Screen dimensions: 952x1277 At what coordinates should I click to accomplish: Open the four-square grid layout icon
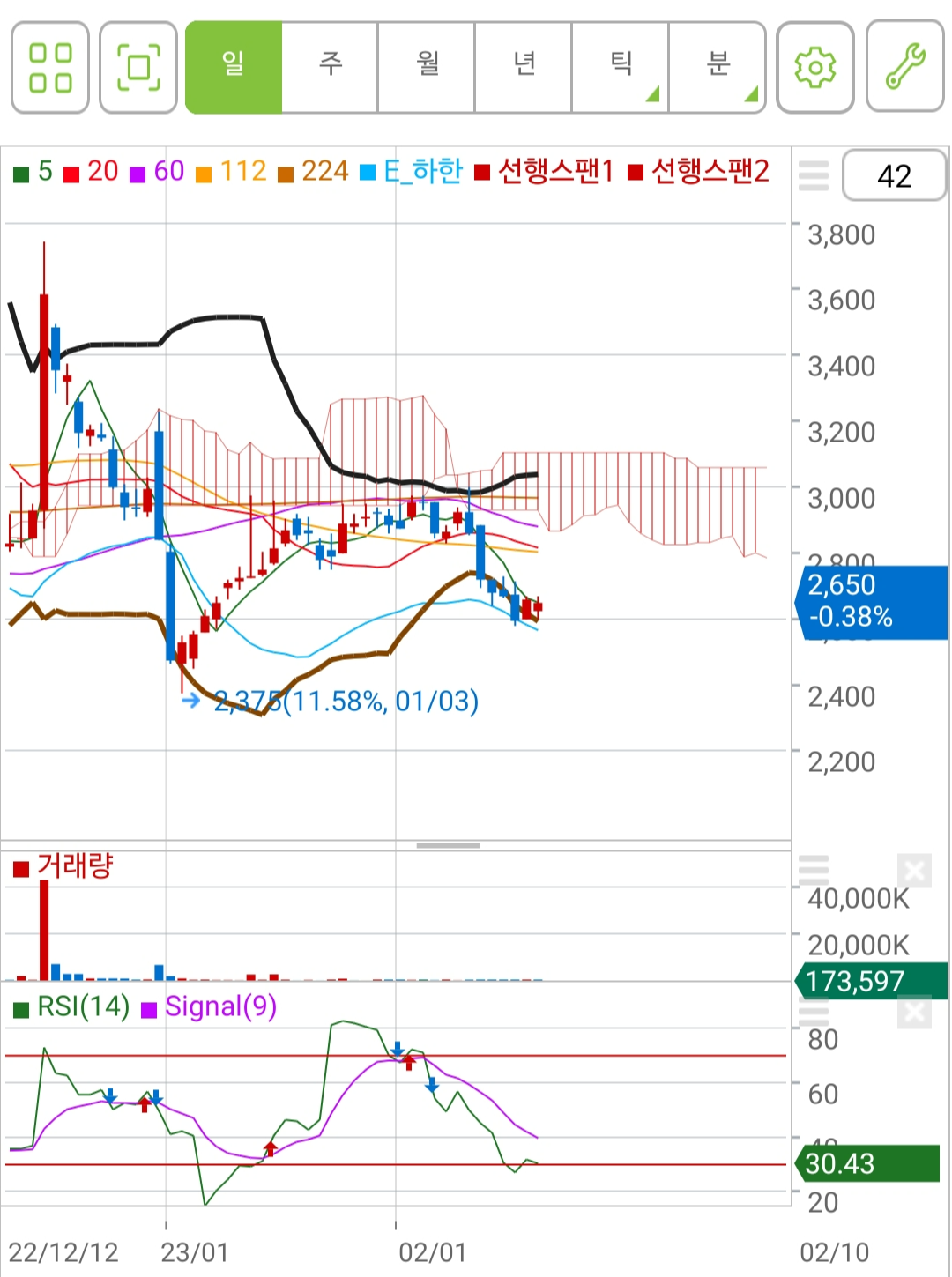[50, 68]
